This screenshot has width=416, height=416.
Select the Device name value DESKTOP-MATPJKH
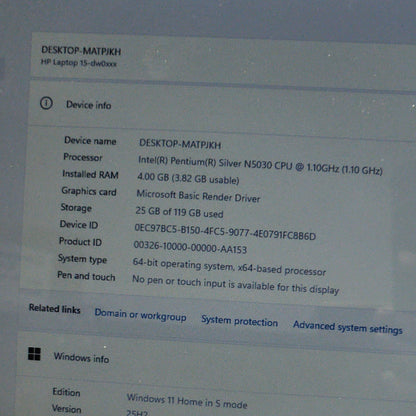coord(180,144)
